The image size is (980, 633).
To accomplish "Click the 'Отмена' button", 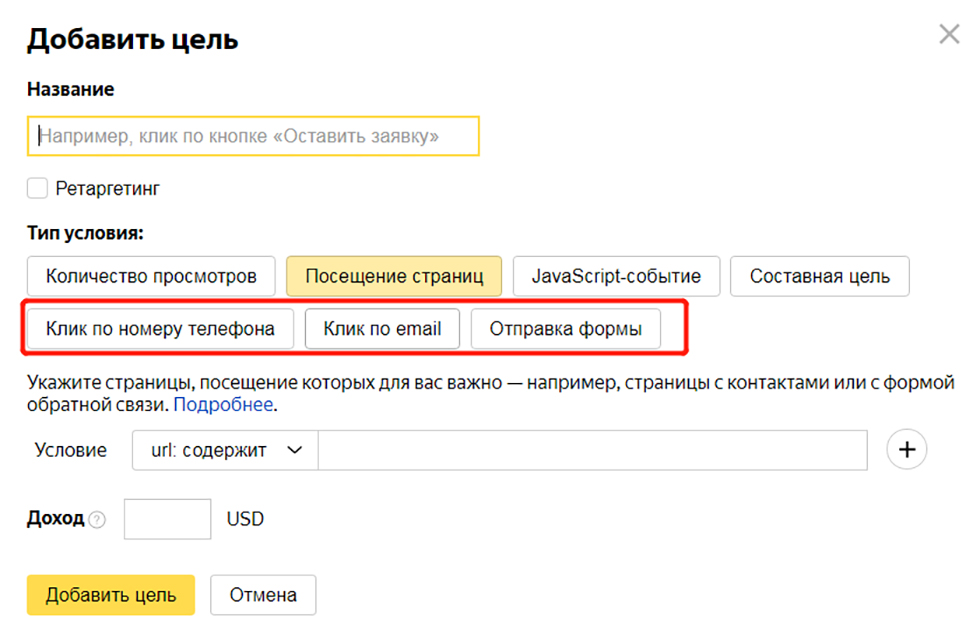I will click(x=263, y=595).
